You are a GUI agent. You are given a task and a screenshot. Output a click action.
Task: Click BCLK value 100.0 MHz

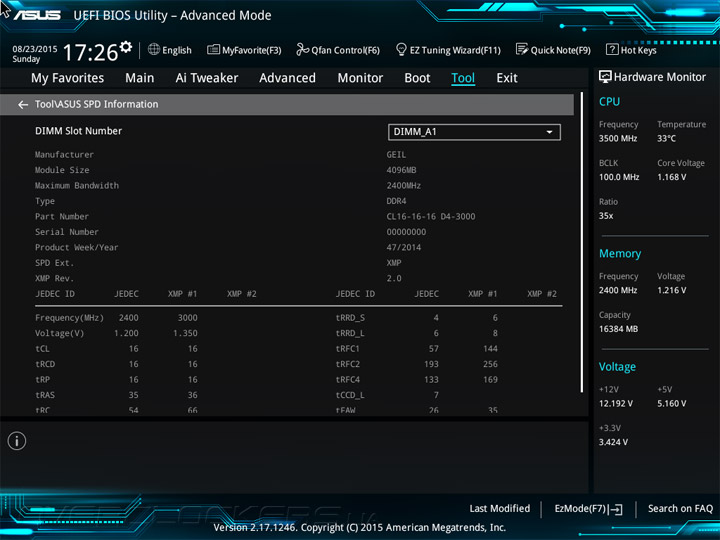pyautogui.click(x=619, y=177)
